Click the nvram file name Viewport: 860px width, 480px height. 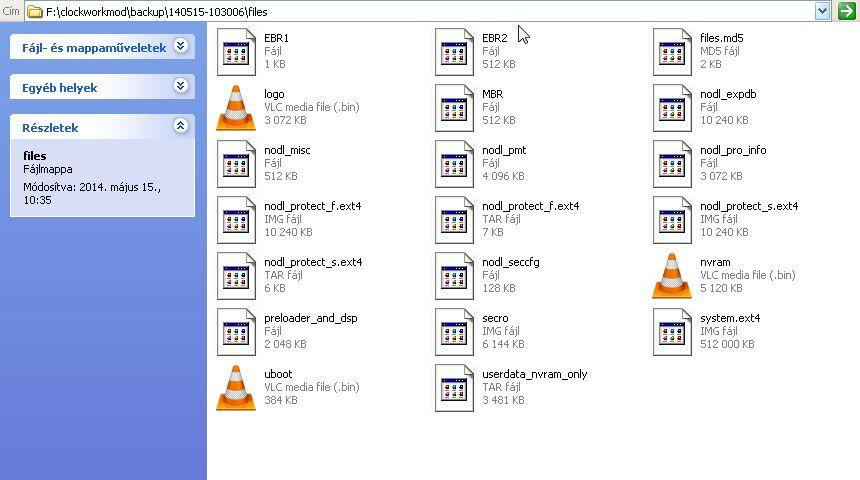(x=715, y=262)
